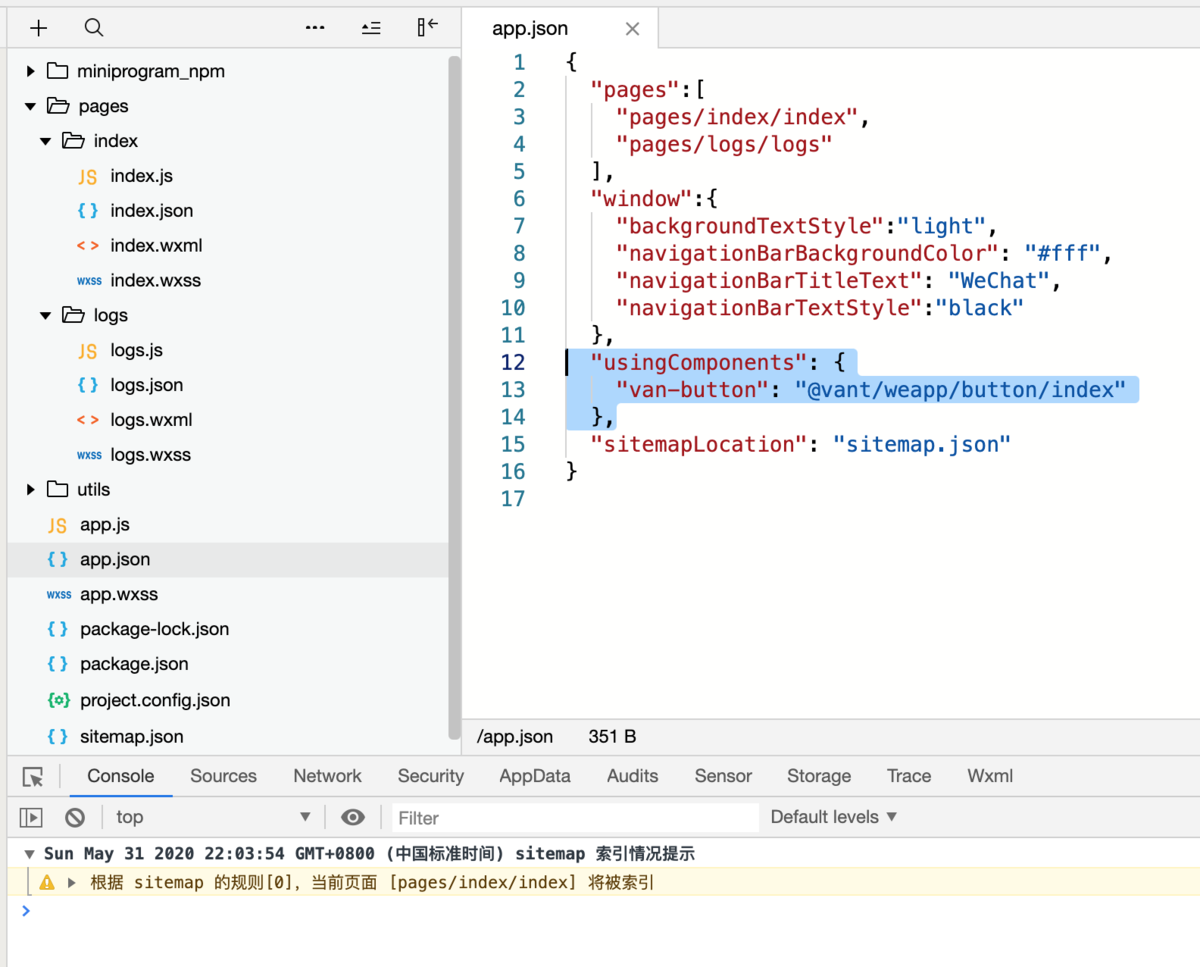Viewport: 1200px width, 967px height.
Task: Click the collapse-all folders icon
Action: point(371,28)
